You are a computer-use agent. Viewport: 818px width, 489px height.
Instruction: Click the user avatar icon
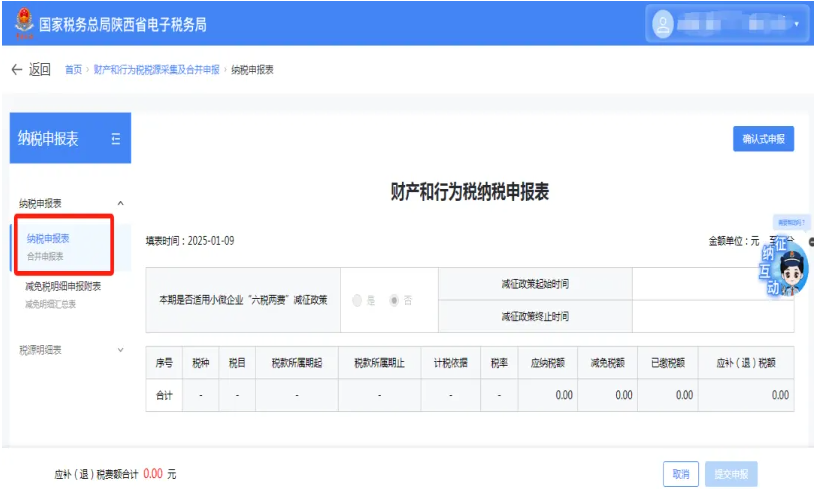pos(666,23)
